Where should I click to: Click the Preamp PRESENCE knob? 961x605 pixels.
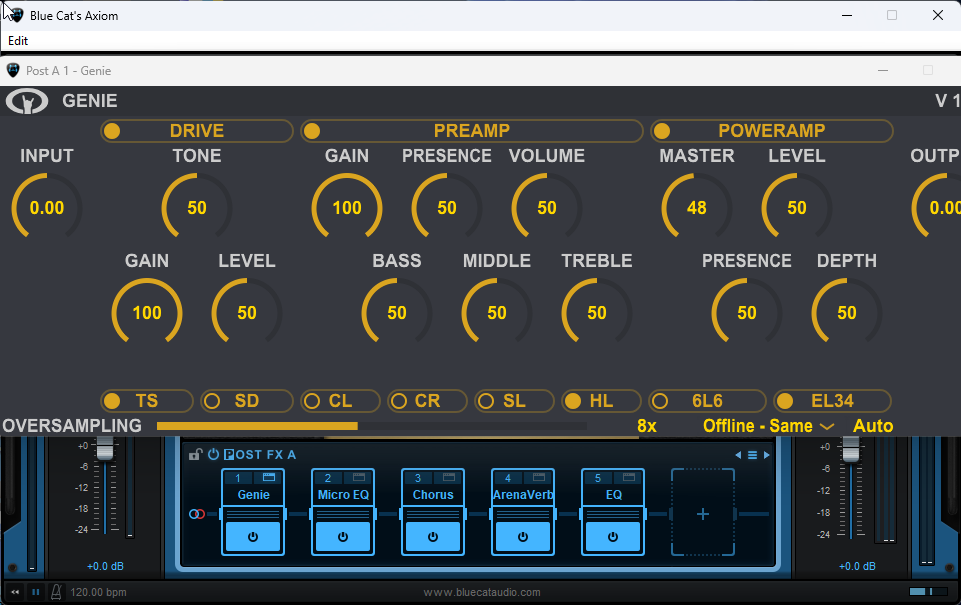click(x=447, y=208)
